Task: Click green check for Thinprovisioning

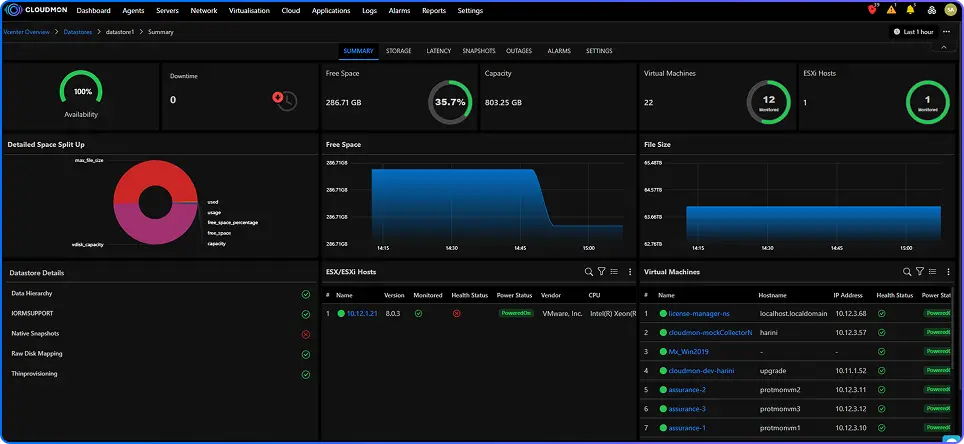Action: tap(306, 375)
